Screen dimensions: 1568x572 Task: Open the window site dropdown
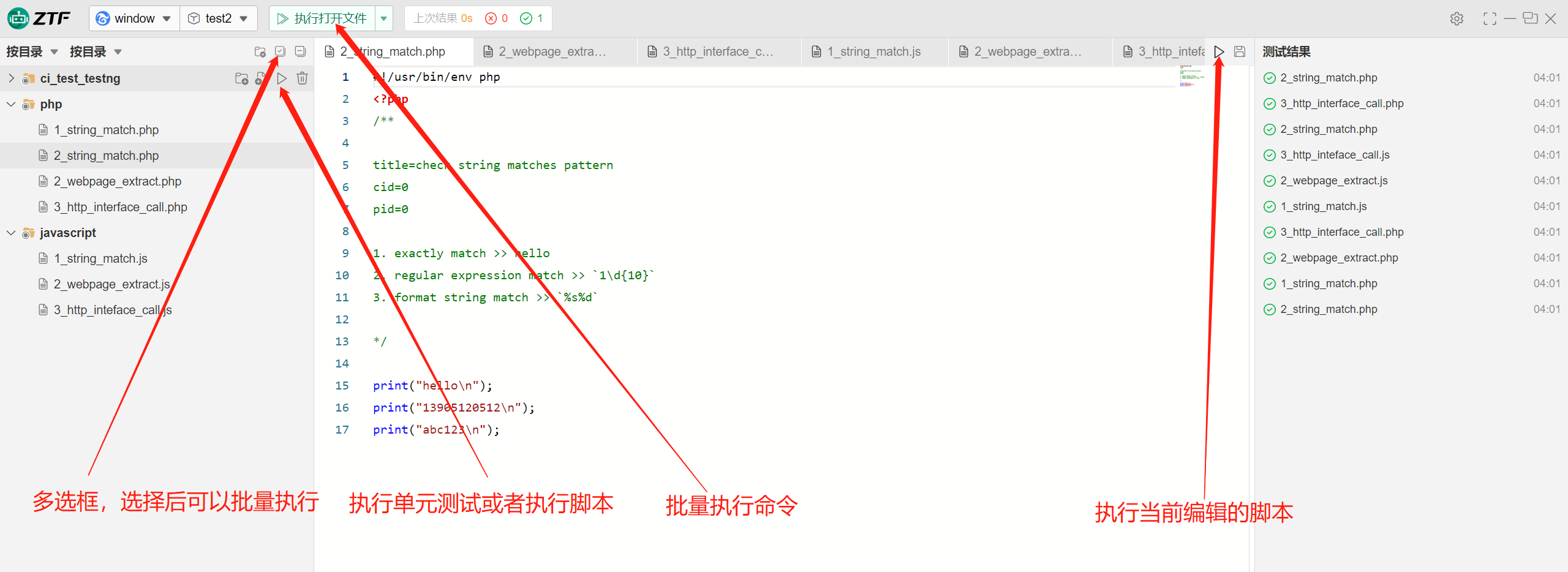[x=134, y=18]
